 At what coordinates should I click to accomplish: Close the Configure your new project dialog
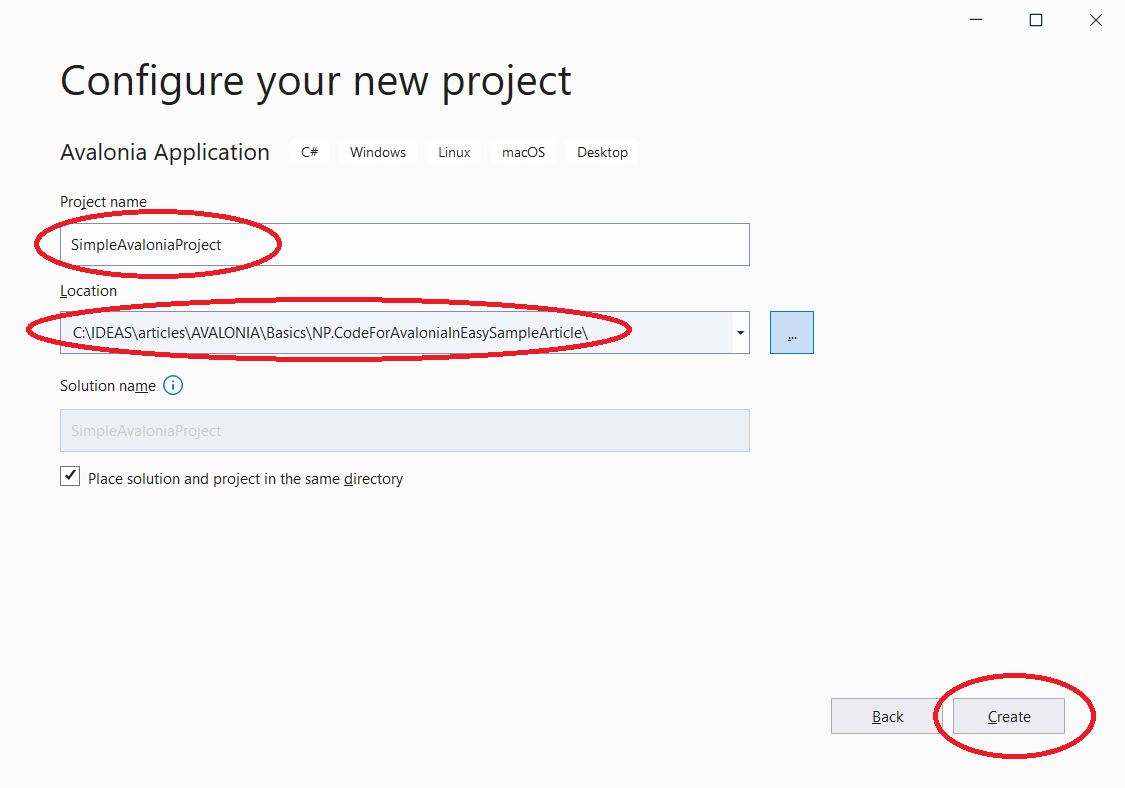pos(1096,20)
